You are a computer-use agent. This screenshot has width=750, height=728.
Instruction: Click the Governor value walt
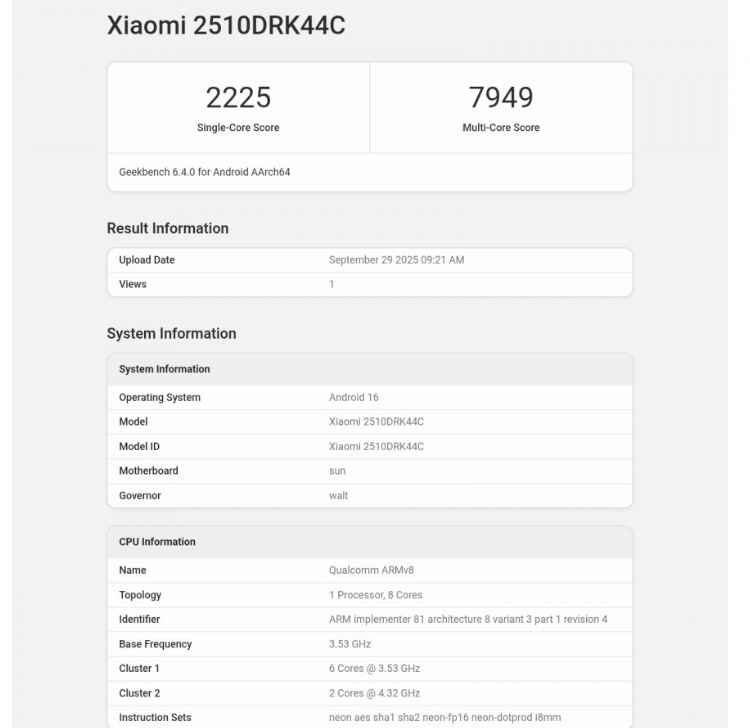[338, 496]
